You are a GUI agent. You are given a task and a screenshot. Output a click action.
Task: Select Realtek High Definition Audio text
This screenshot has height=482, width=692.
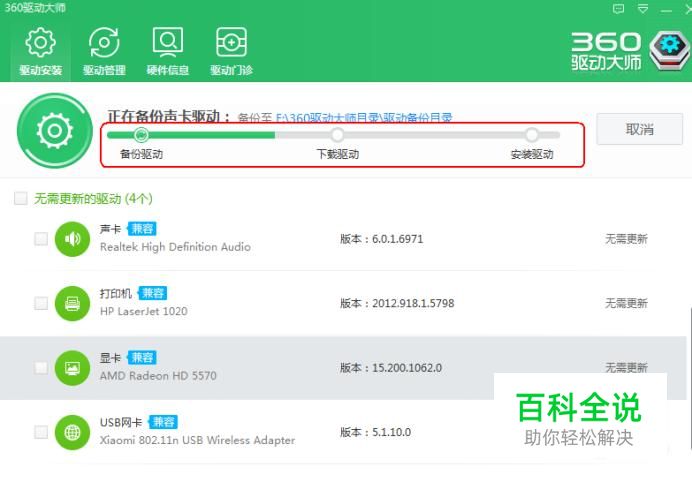click(175, 247)
